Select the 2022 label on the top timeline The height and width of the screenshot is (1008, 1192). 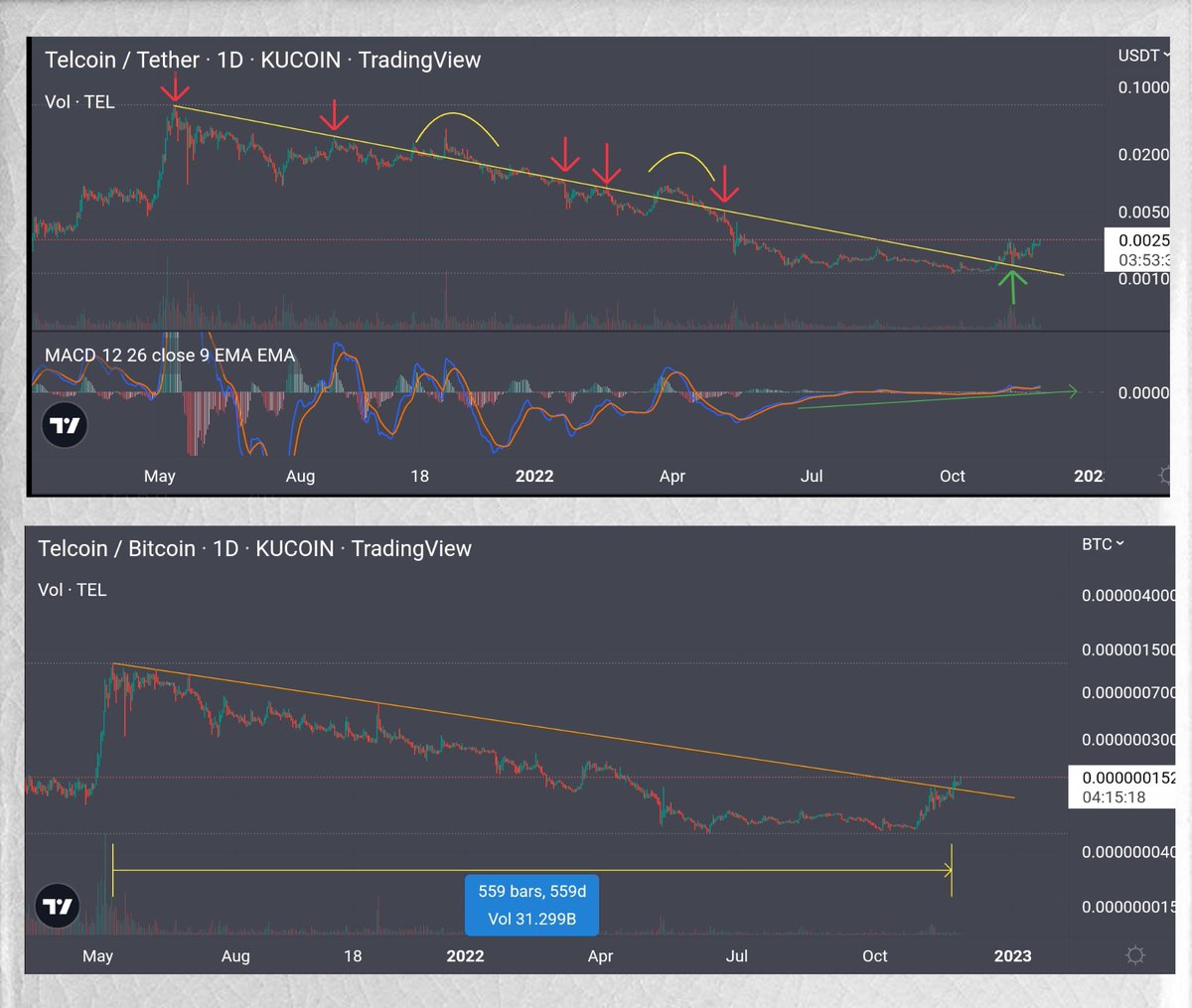[x=534, y=476]
